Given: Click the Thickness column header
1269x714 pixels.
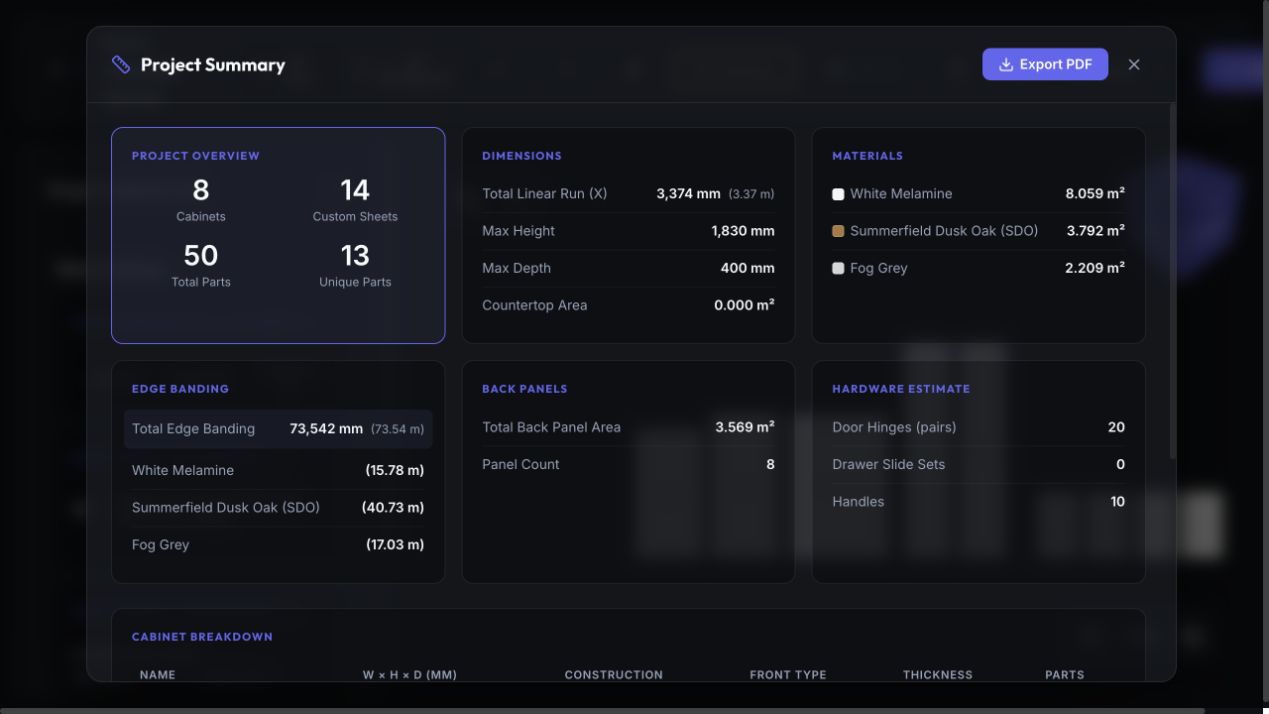Looking at the screenshot, I should click(938, 675).
